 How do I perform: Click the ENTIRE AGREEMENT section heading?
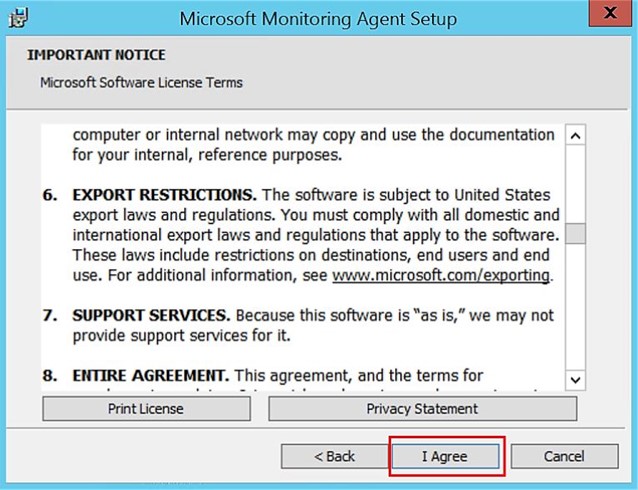tap(151, 376)
